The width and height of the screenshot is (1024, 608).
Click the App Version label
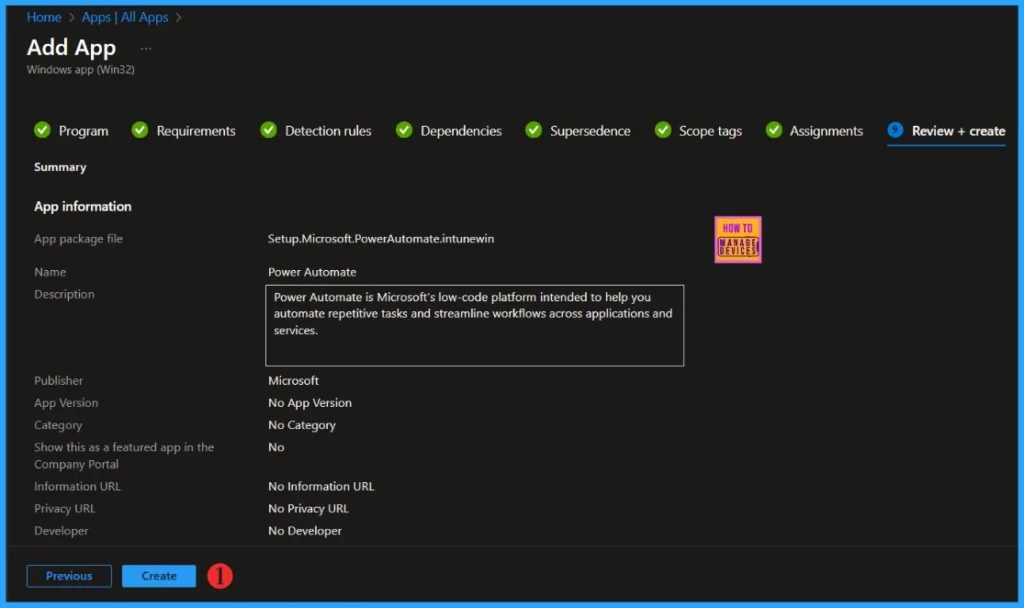(x=66, y=403)
